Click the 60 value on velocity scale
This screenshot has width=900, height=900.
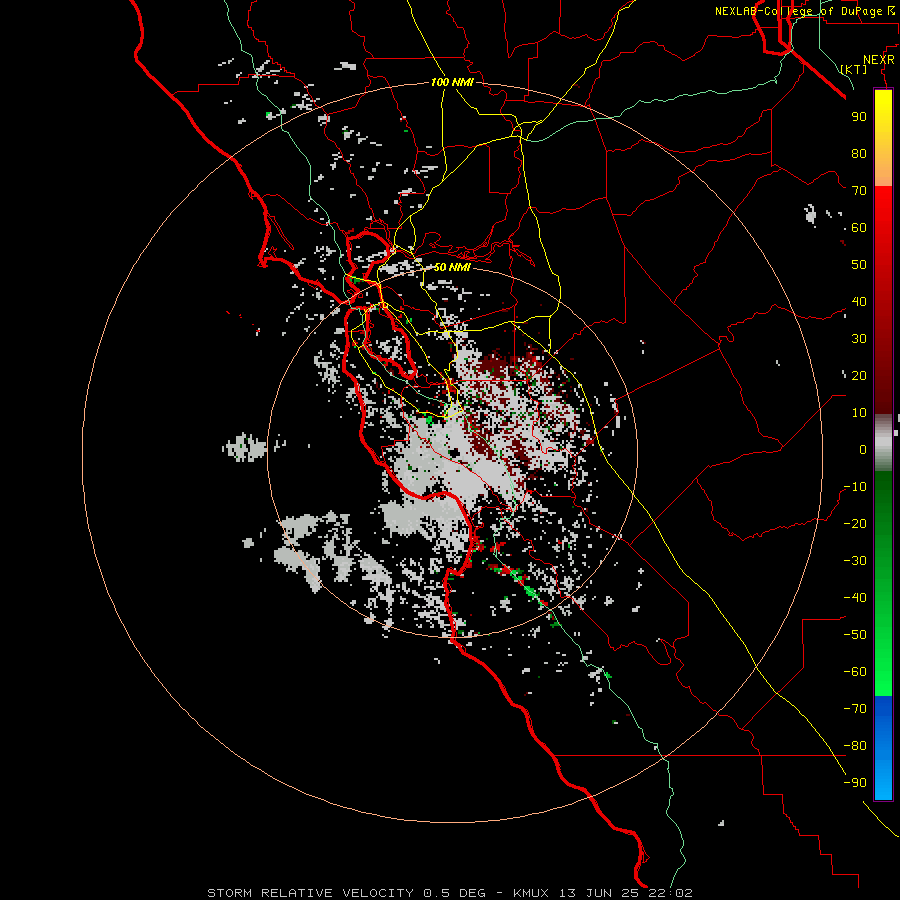859,228
